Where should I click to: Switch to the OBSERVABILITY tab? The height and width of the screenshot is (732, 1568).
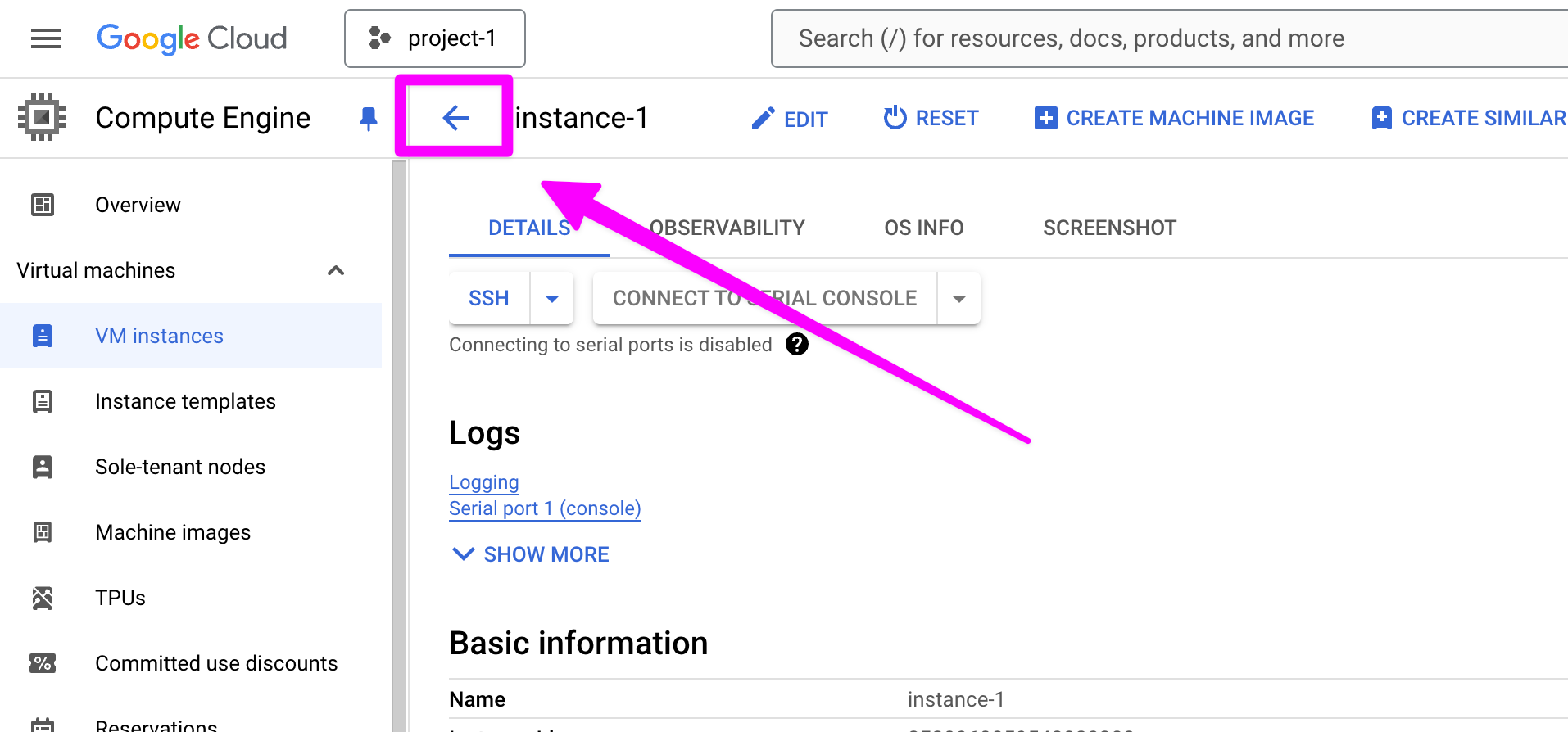click(x=727, y=228)
